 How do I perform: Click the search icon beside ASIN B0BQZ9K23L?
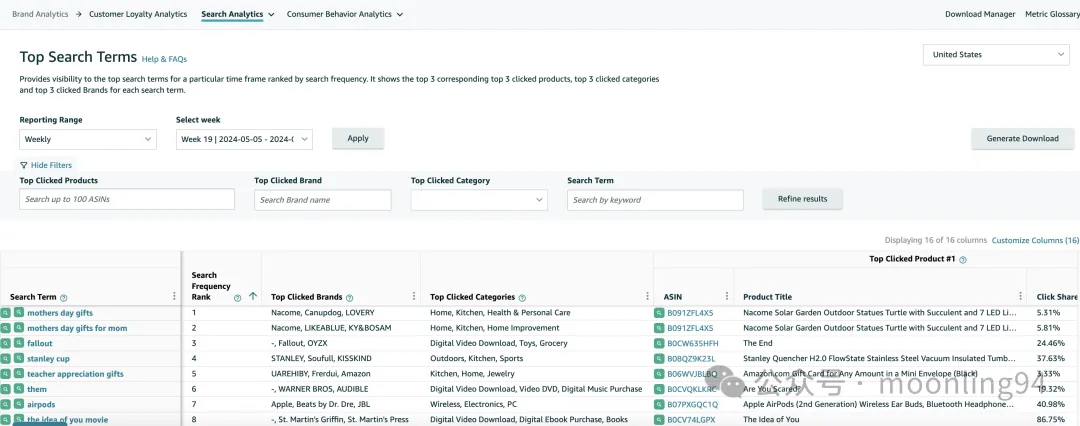point(659,358)
